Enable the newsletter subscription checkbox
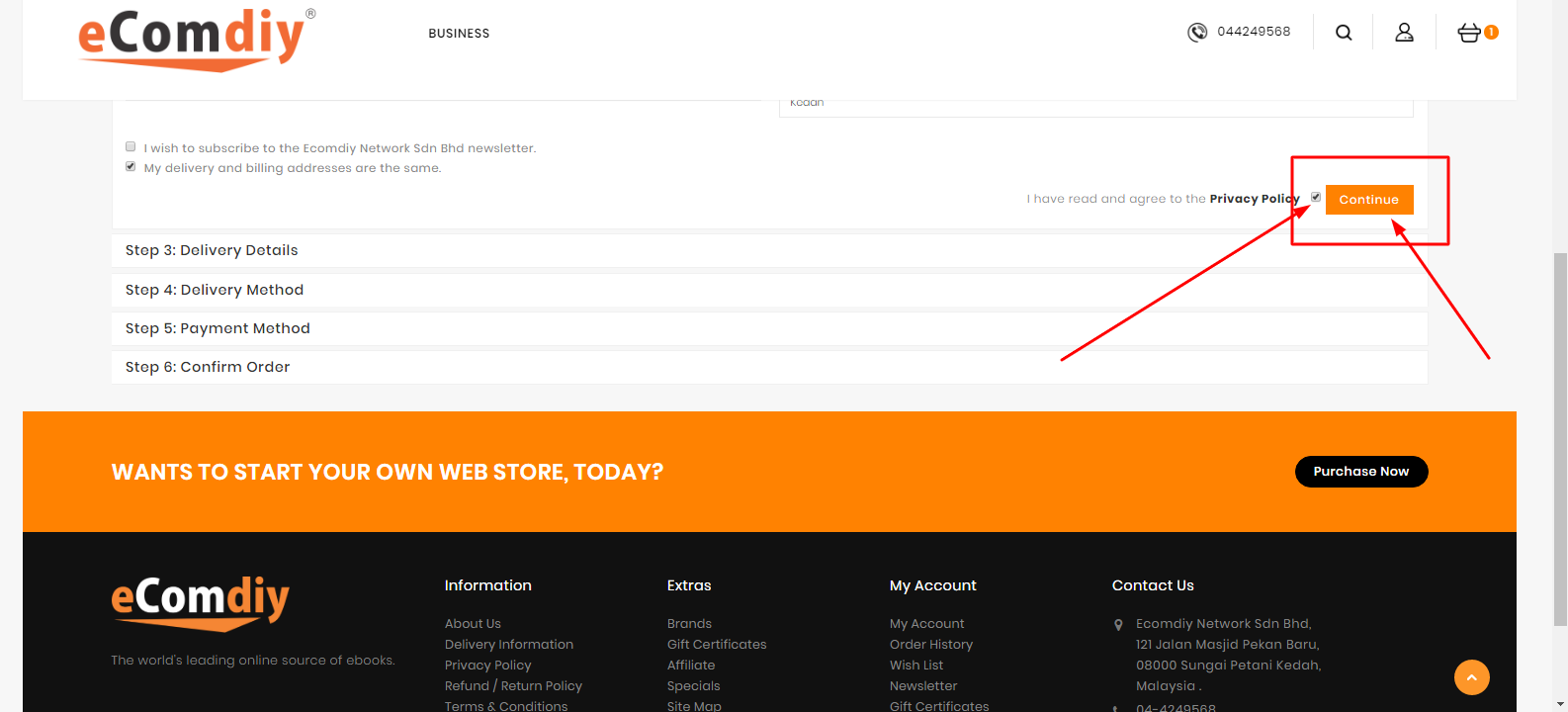Image resolution: width=1568 pixels, height=712 pixels. [x=131, y=146]
